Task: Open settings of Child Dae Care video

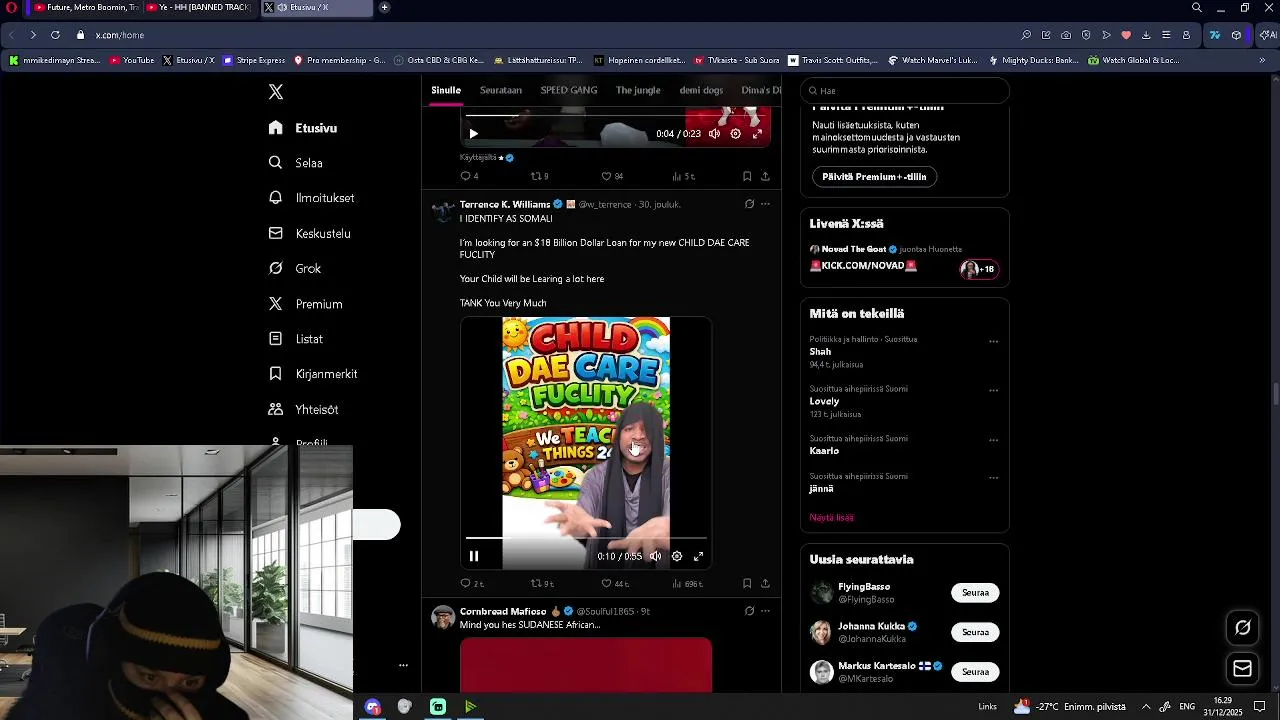Action: tap(677, 556)
